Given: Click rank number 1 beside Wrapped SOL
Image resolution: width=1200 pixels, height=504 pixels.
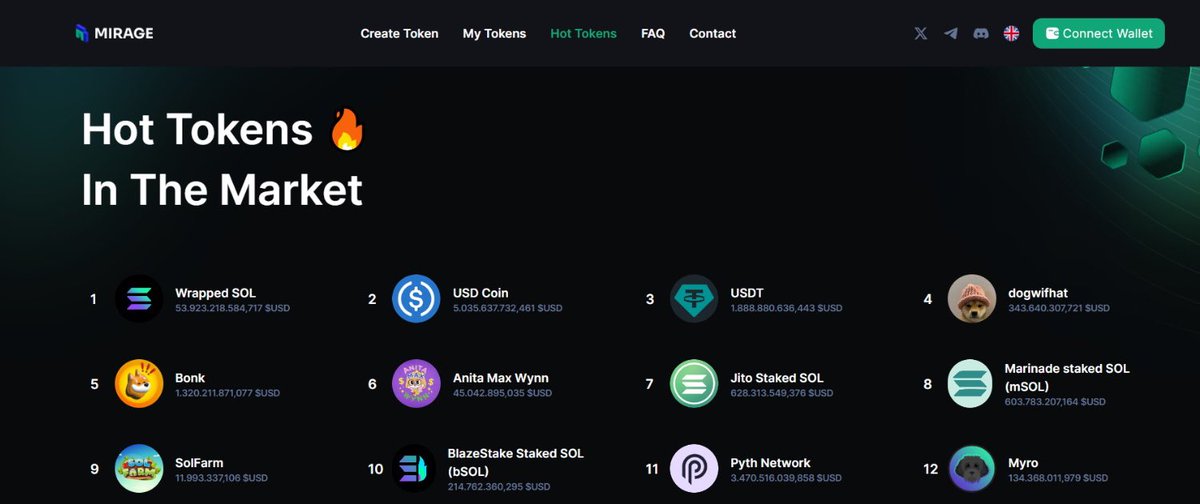Looking at the screenshot, I should point(93,298).
